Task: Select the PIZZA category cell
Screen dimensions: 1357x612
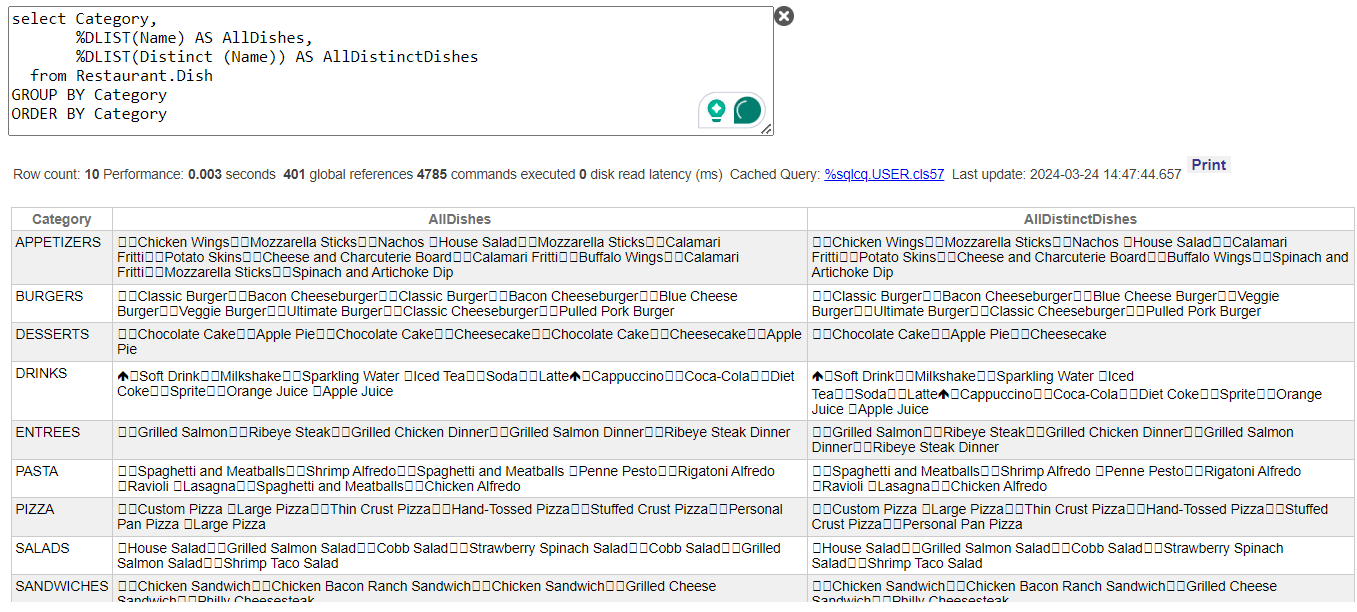Action: (35, 510)
